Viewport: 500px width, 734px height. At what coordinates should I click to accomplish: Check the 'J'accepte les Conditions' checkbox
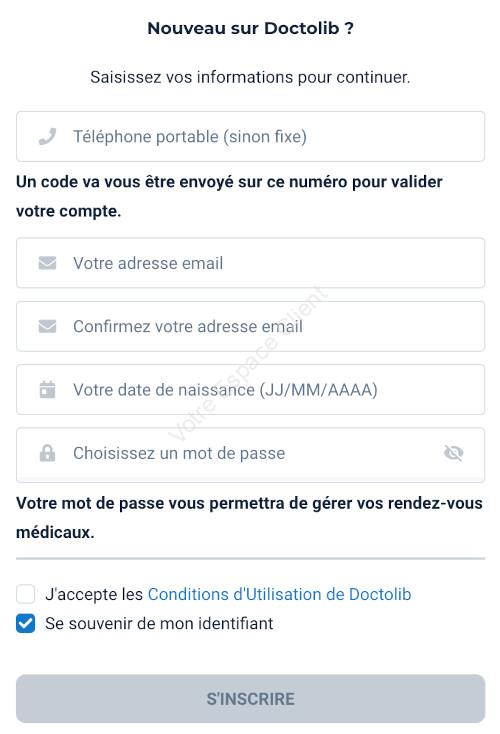point(26,594)
